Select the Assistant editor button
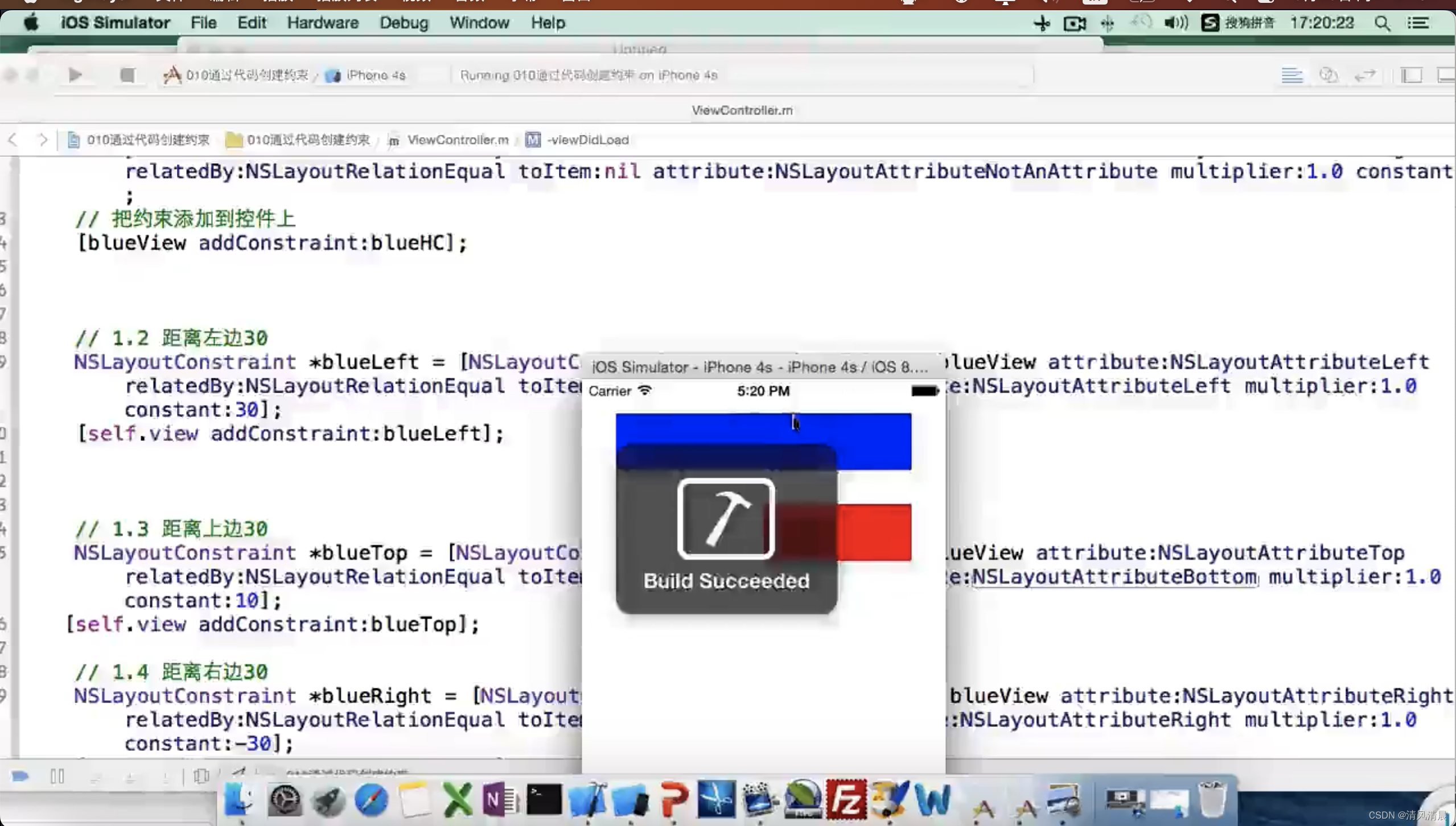 (x=1329, y=75)
